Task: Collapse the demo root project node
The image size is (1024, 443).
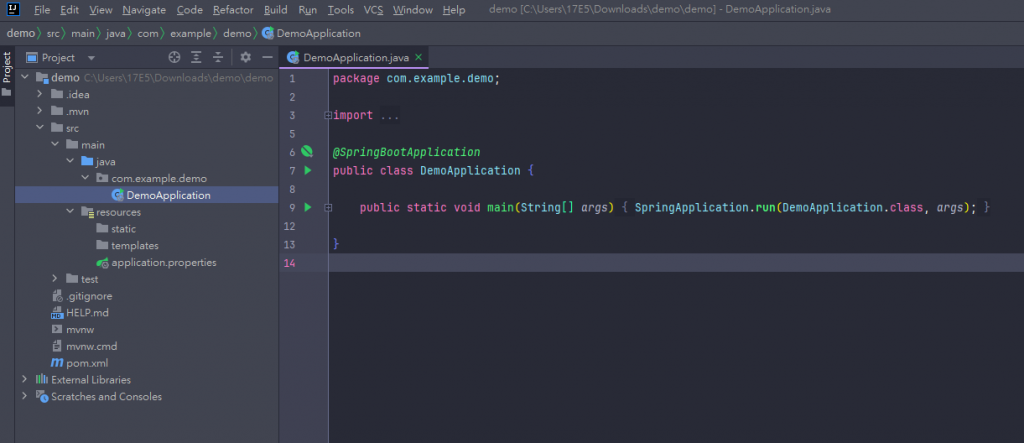Action: 25,77
